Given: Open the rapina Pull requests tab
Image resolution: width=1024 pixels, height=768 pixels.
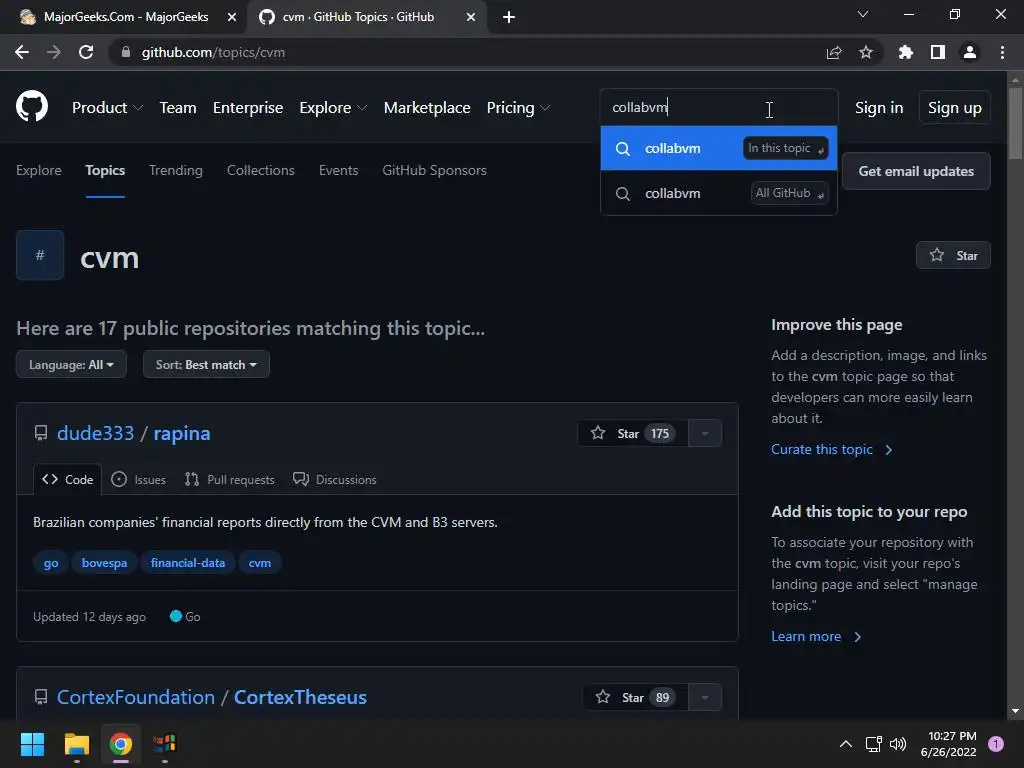Looking at the screenshot, I should click(230, 479).
